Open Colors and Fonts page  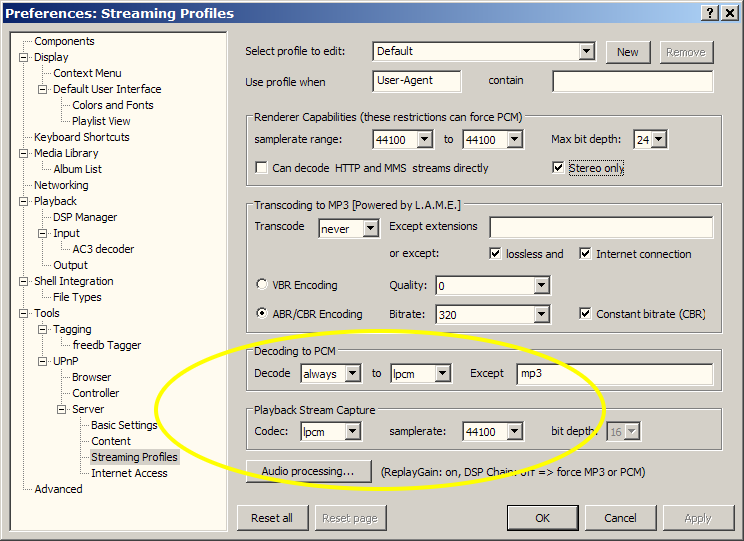[x=112, y=105]
